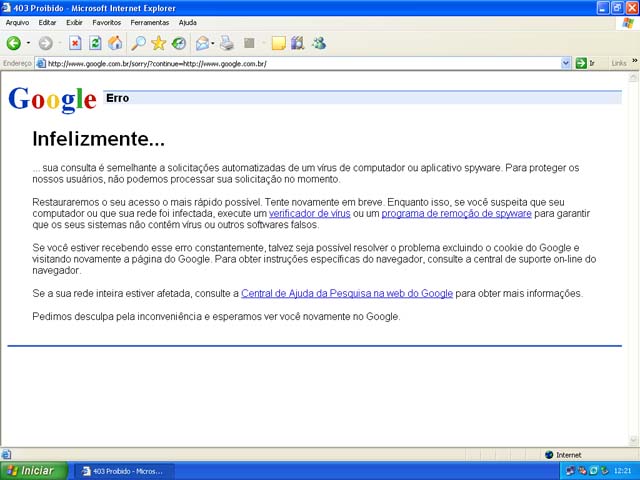
Task: Click the Iniciar start button
Action: coord(34,471)
